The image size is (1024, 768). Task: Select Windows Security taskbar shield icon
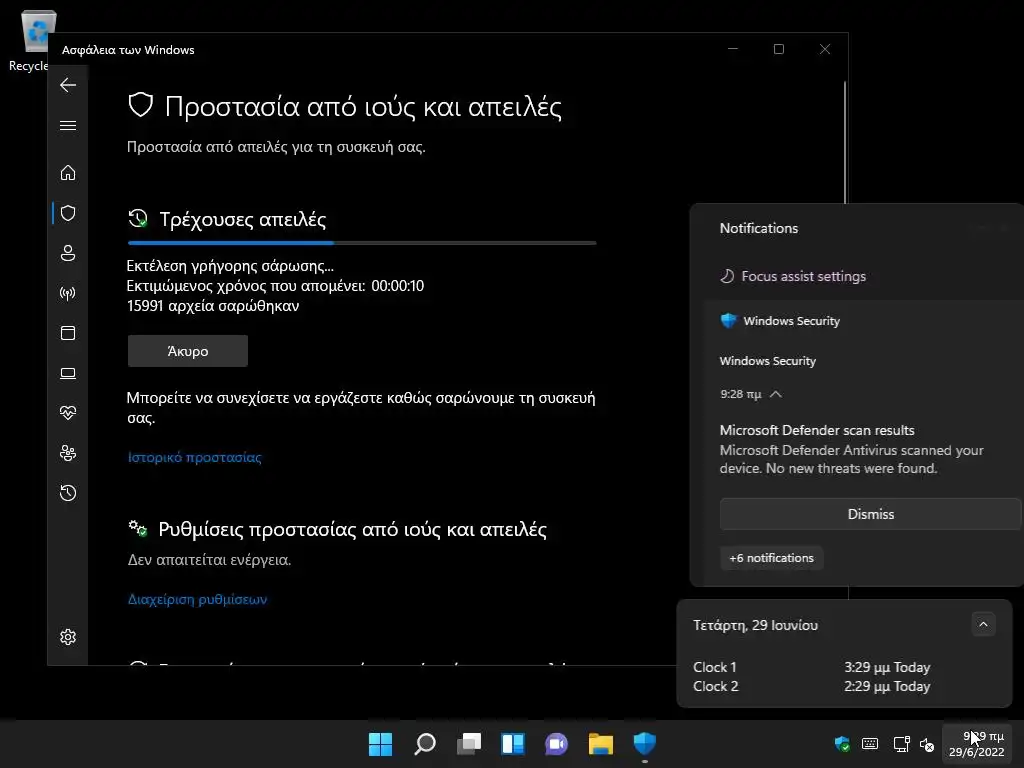pyautogui.click(x=645, y=744)
